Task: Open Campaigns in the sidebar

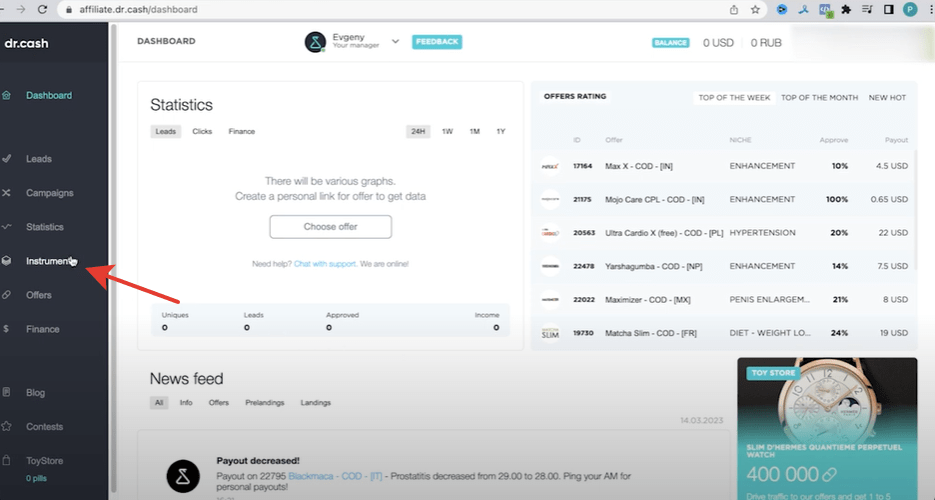Action: click(x=49, y=193)
